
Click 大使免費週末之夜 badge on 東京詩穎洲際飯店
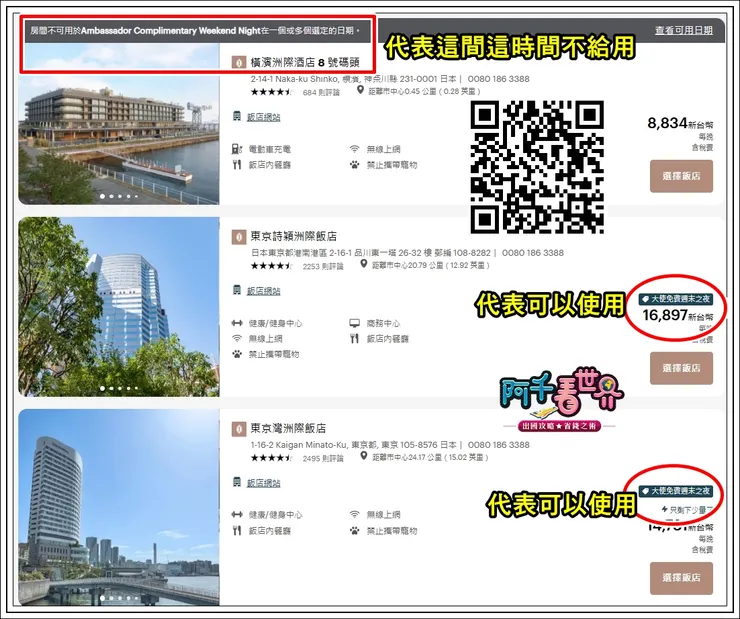[676, 299]
